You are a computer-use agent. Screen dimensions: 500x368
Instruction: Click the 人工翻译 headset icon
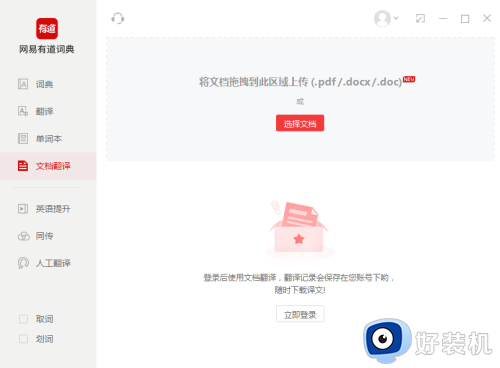pos(23,263)
